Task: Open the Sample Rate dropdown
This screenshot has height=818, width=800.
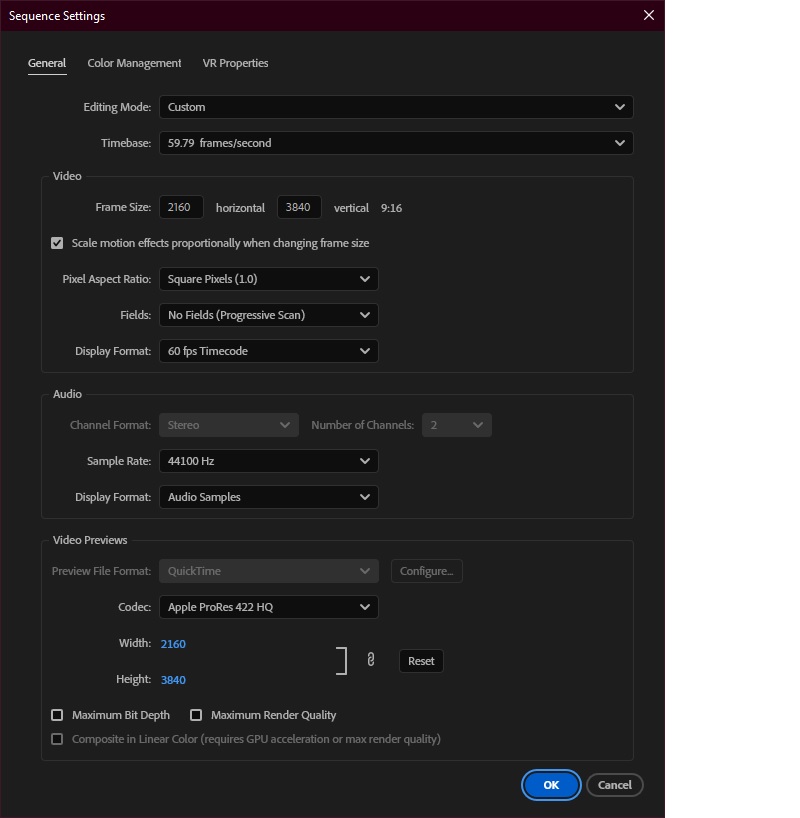Action: (x=268, y=461)
